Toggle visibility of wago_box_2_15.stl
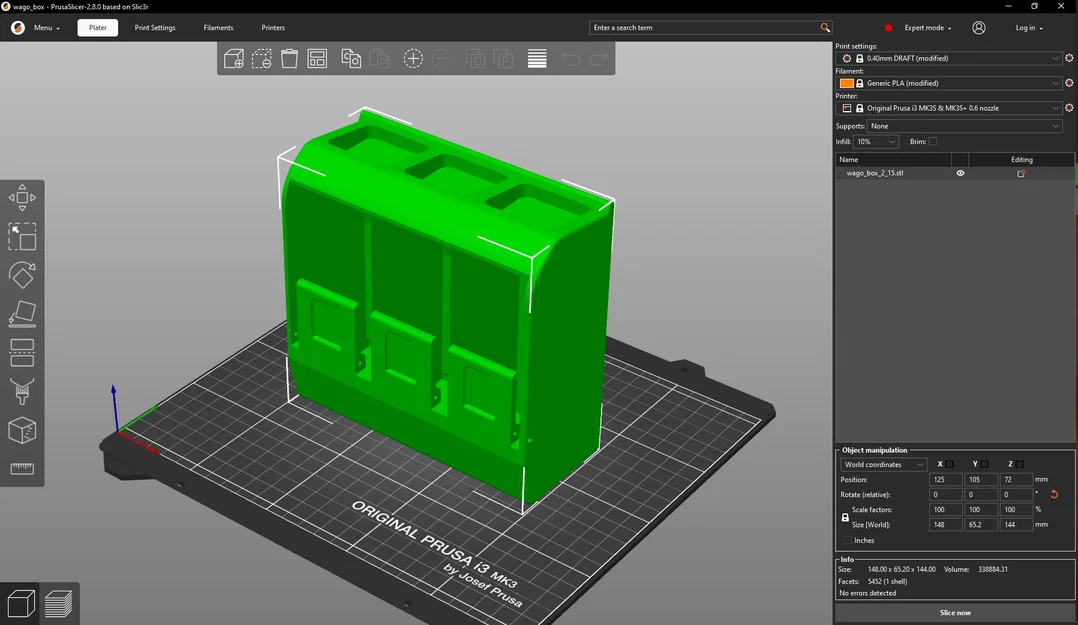The height and width of the screenshot is (625, 1078). point(960,173)
